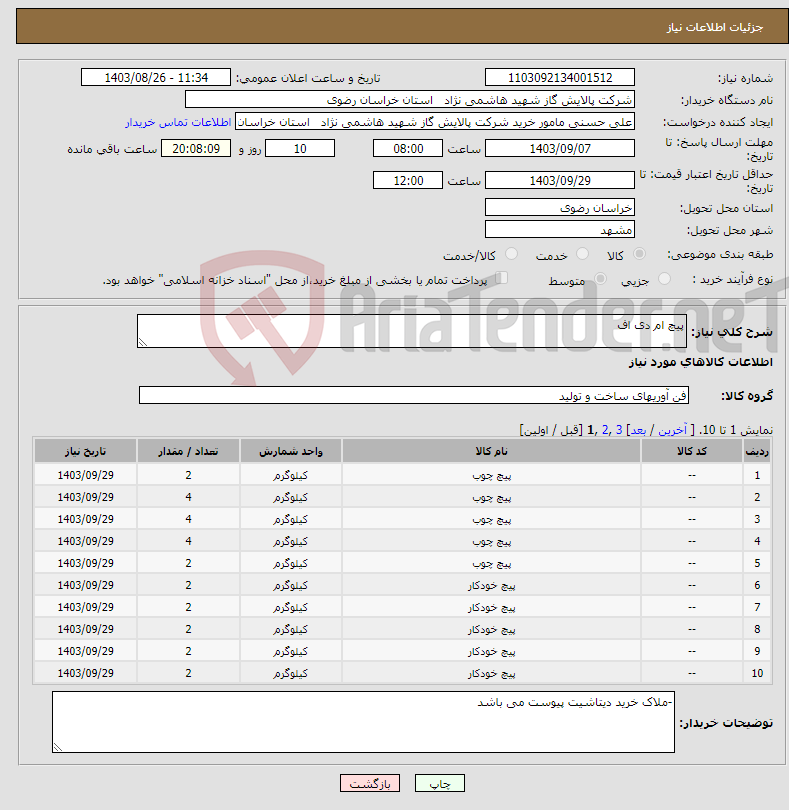Click the announcement date field 1403/08/26
This screenshot has width=789, height=810.
pos(156,77)
